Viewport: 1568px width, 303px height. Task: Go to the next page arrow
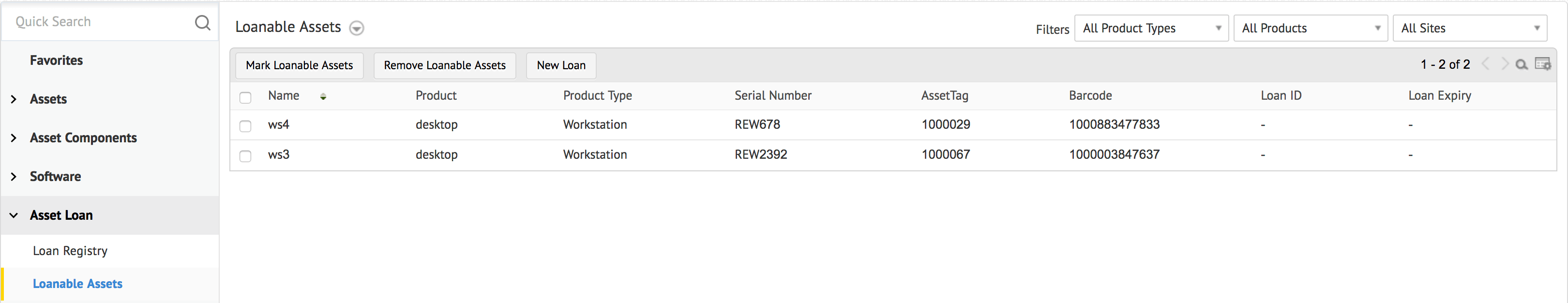click(1505, 64)
